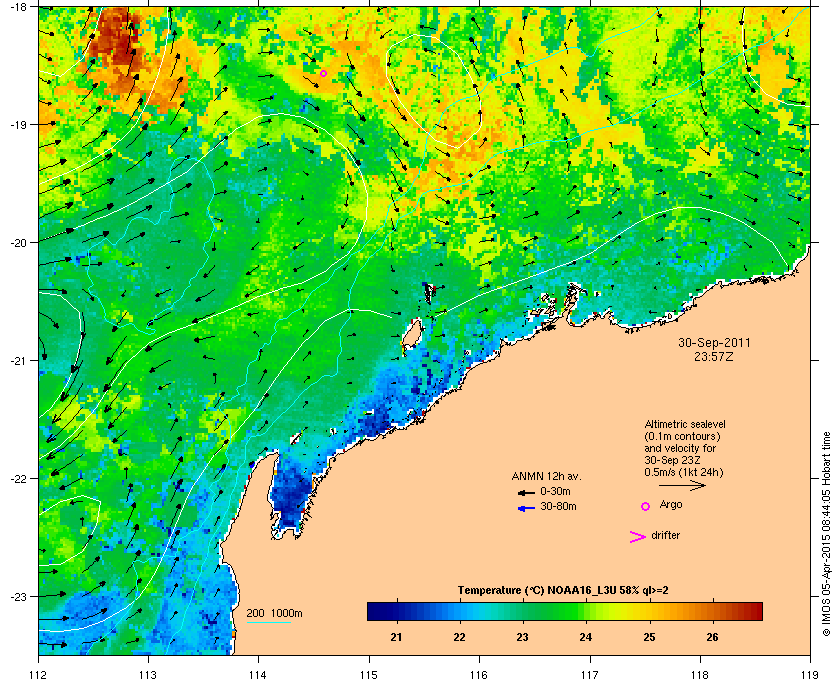Click the colorbar tick label '26'
This screenshot has height=680, width=840.
pyautogui.click(x=712, y=637)
